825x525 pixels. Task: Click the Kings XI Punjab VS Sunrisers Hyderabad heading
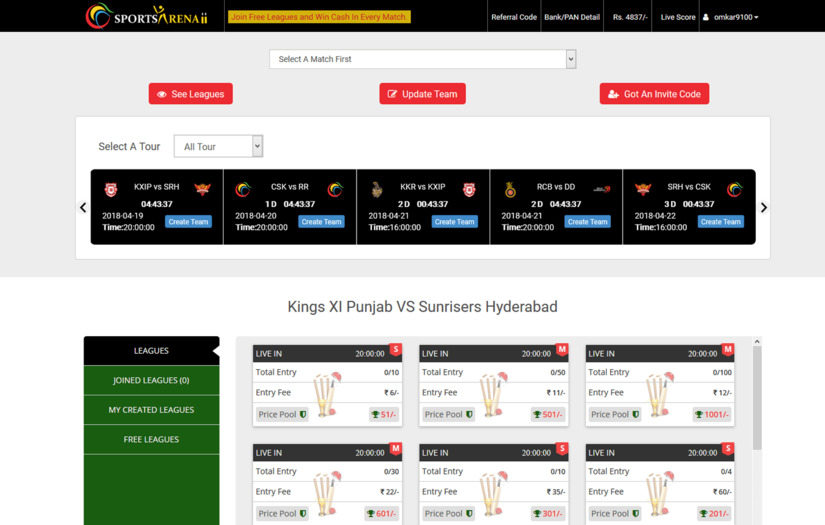422,307
